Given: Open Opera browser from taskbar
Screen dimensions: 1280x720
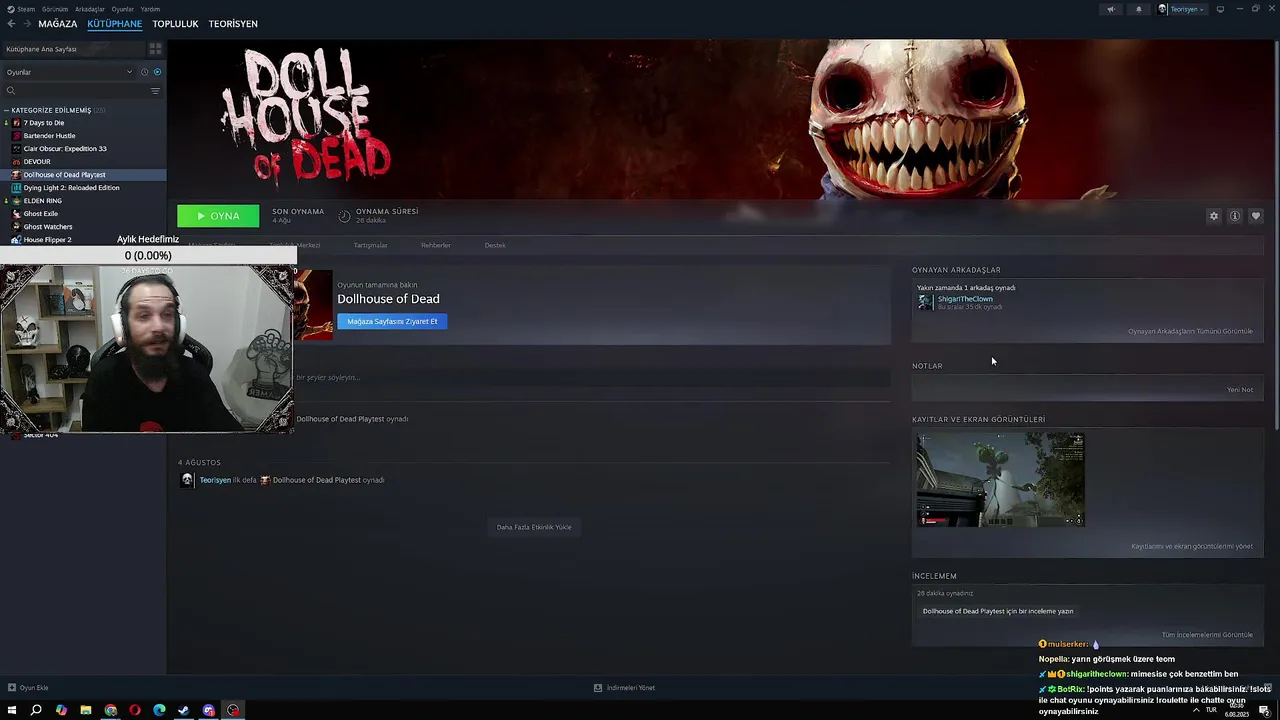Looking at the screenshot, I should (x=135, y=710).
